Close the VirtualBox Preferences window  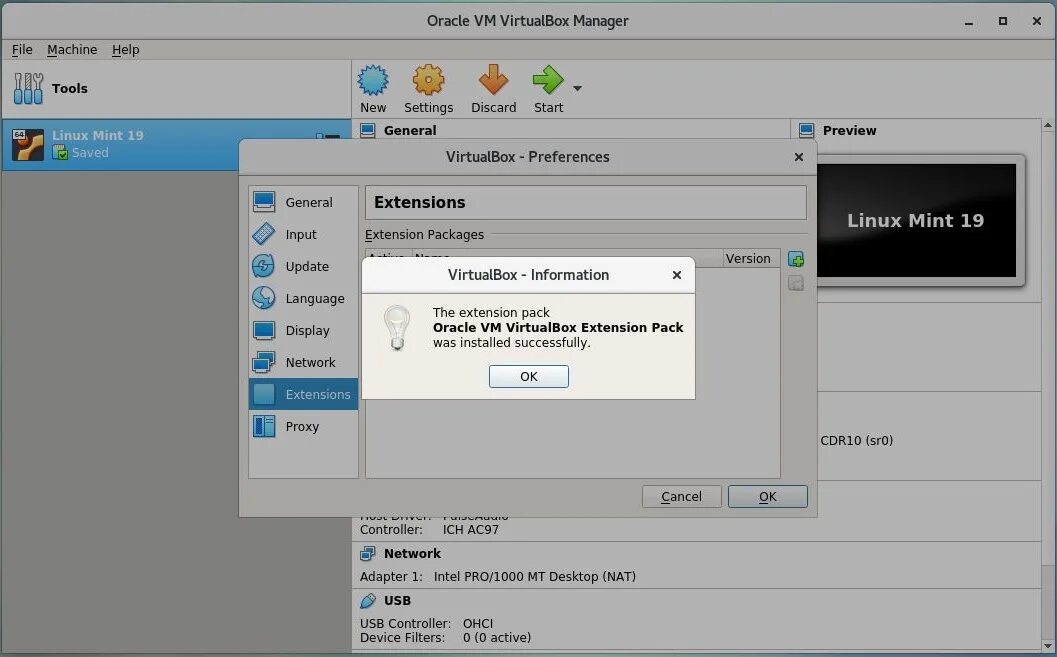(x=799, y=157)
